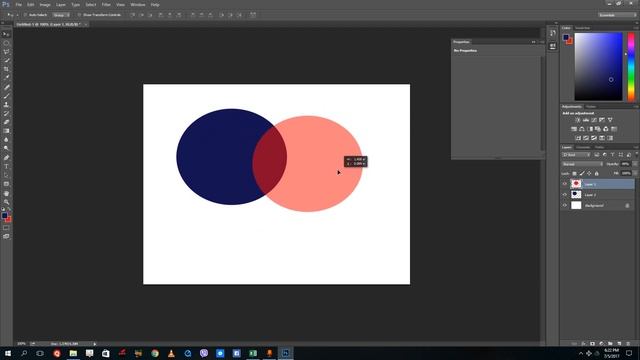Click the vertical hue slider in Color panel

(631, 67)
